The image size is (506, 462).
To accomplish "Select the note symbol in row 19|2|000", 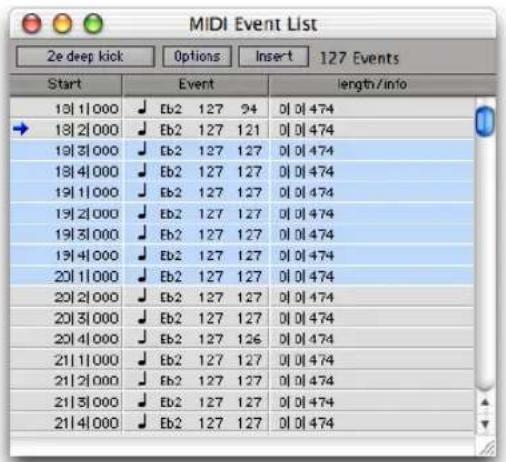I will coord(142,213).
